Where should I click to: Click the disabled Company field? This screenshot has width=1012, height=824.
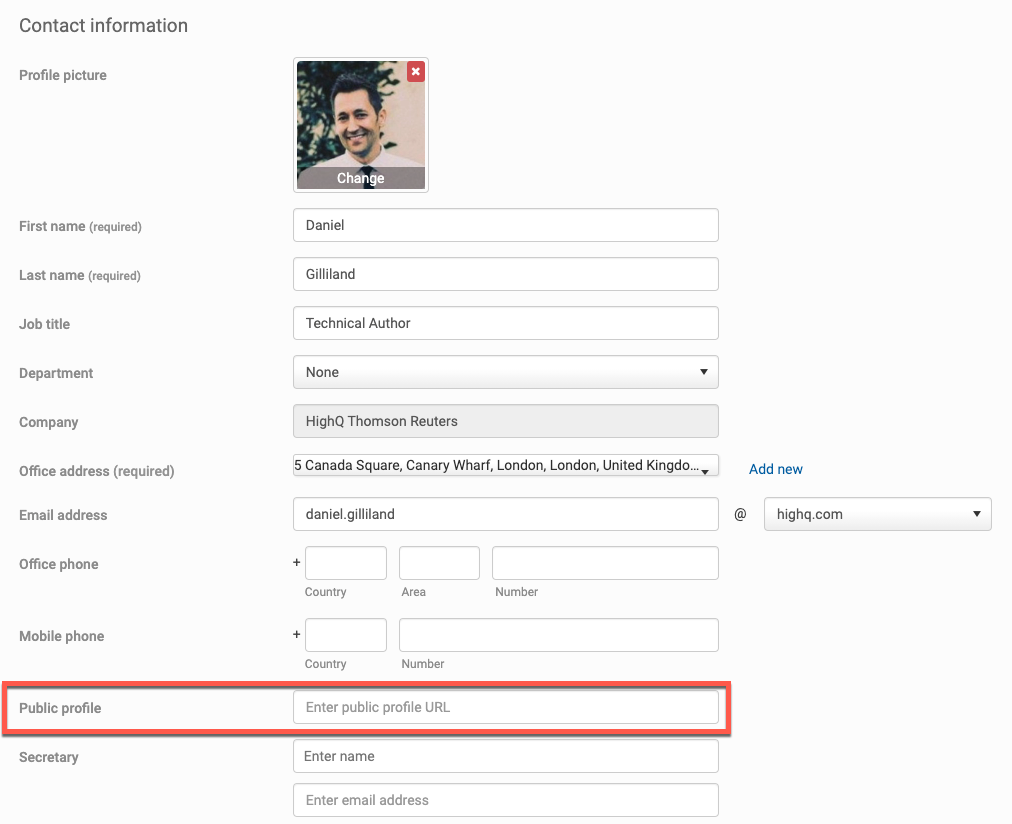[505, 421]
